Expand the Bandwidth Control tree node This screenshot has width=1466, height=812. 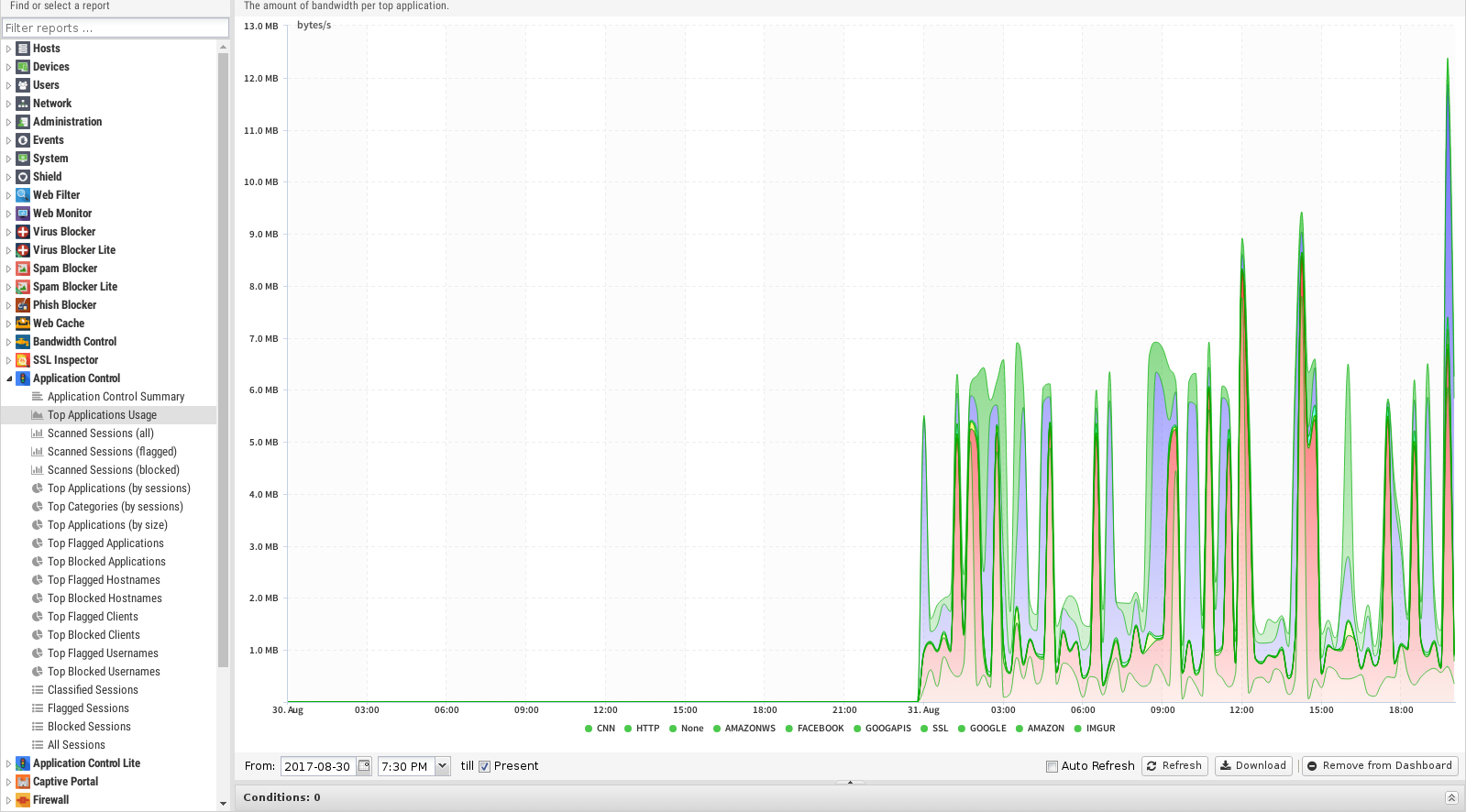click(x=8, y=342)
